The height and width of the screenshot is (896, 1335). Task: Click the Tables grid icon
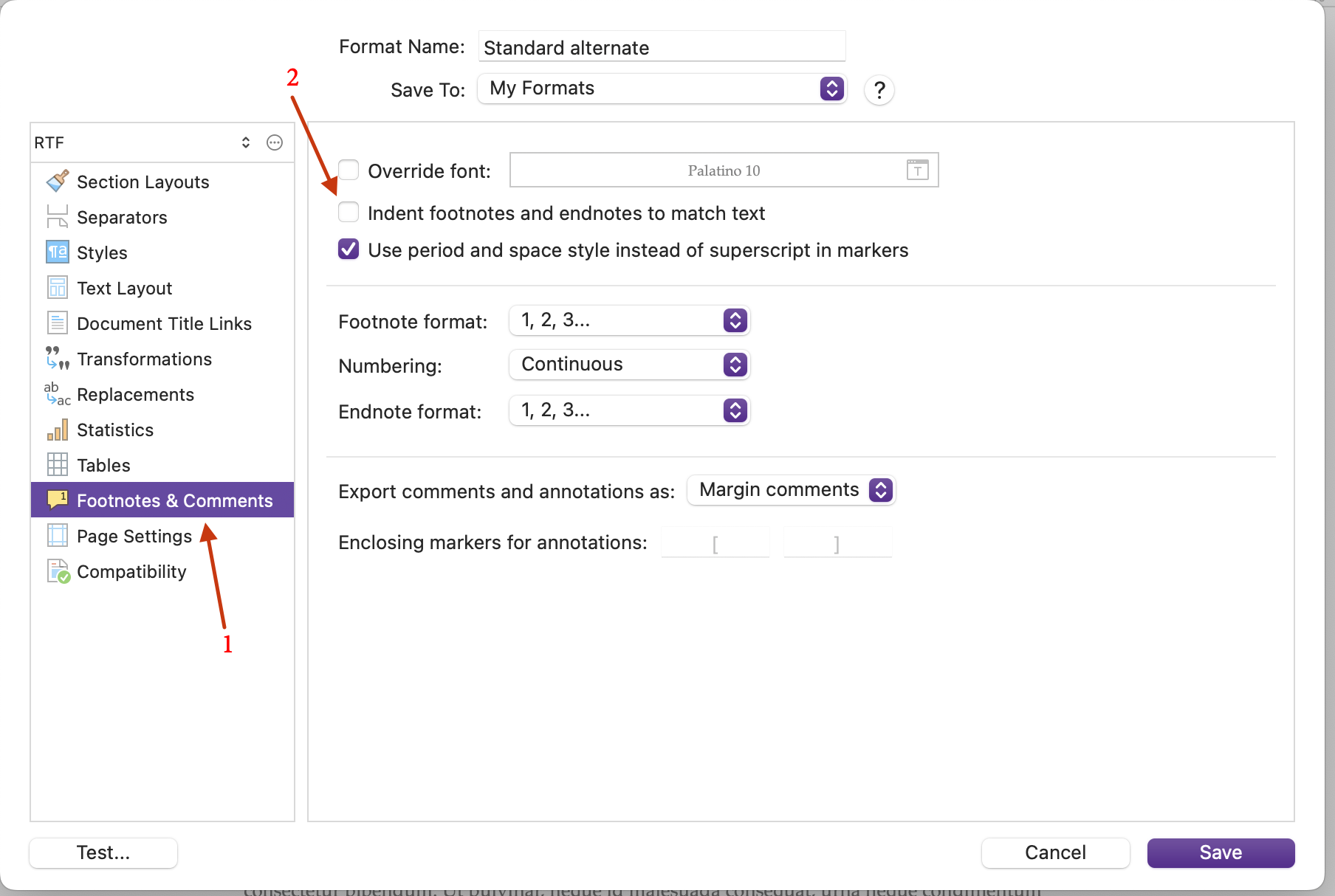(58, 464)
